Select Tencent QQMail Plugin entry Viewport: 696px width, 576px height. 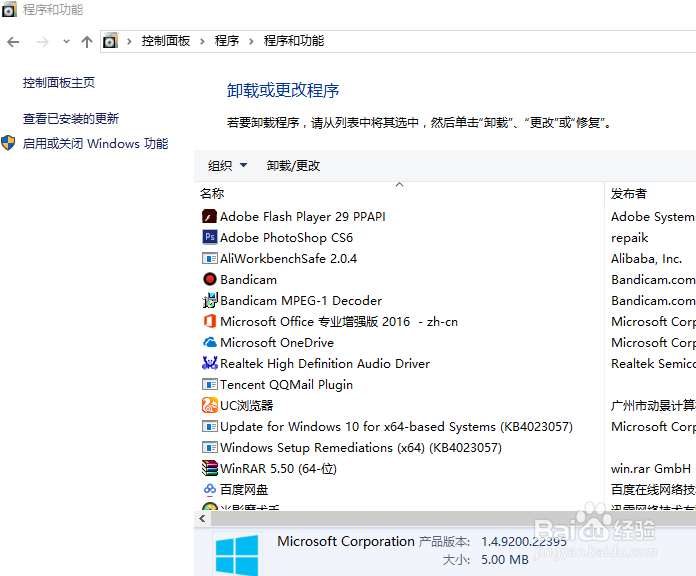(286, 384)
